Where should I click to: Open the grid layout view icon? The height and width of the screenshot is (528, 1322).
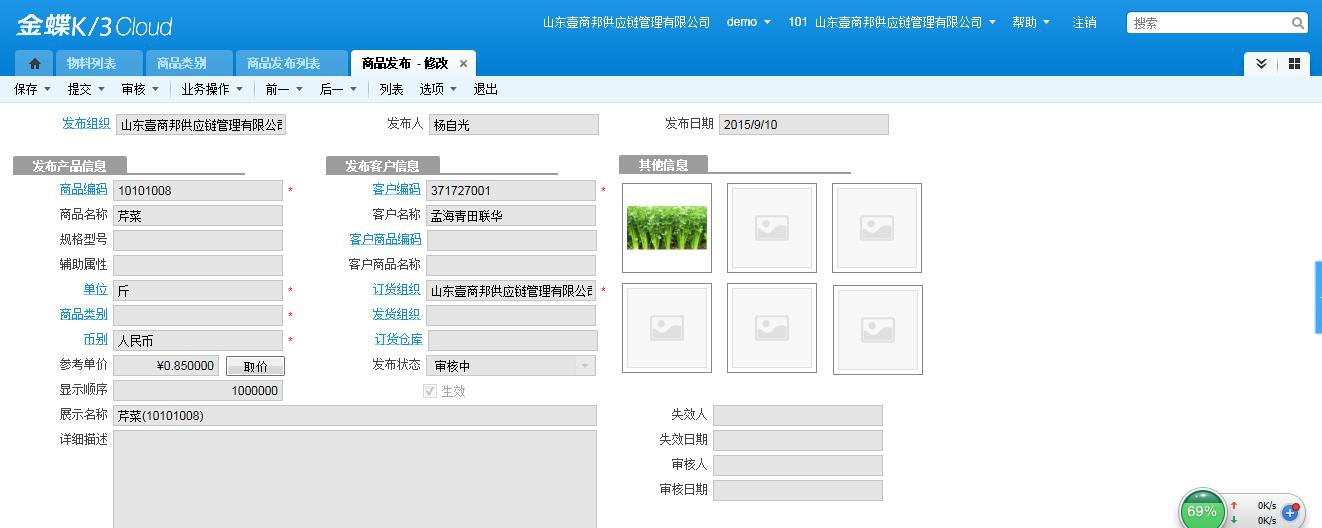point(1294,64)
